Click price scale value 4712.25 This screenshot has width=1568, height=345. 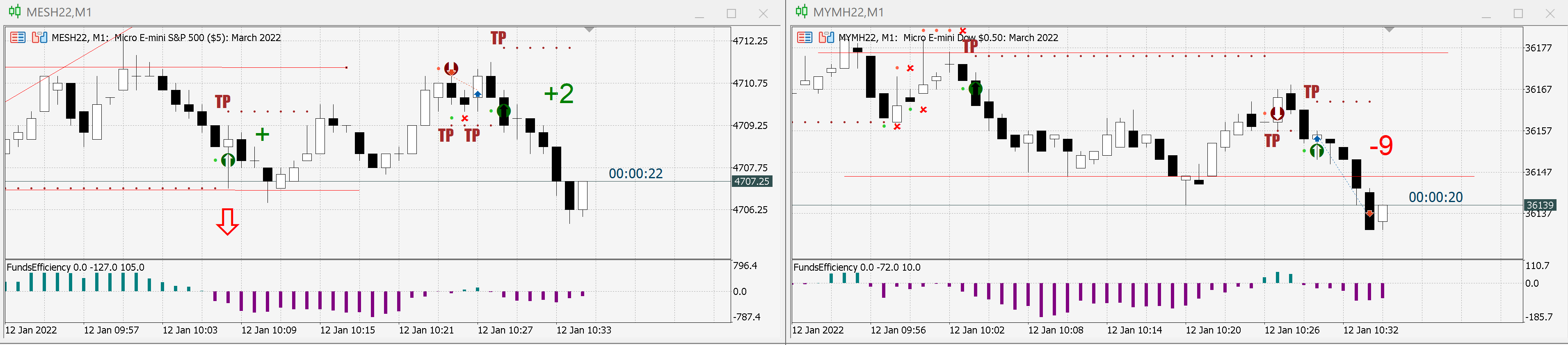[x=750, y=41]
